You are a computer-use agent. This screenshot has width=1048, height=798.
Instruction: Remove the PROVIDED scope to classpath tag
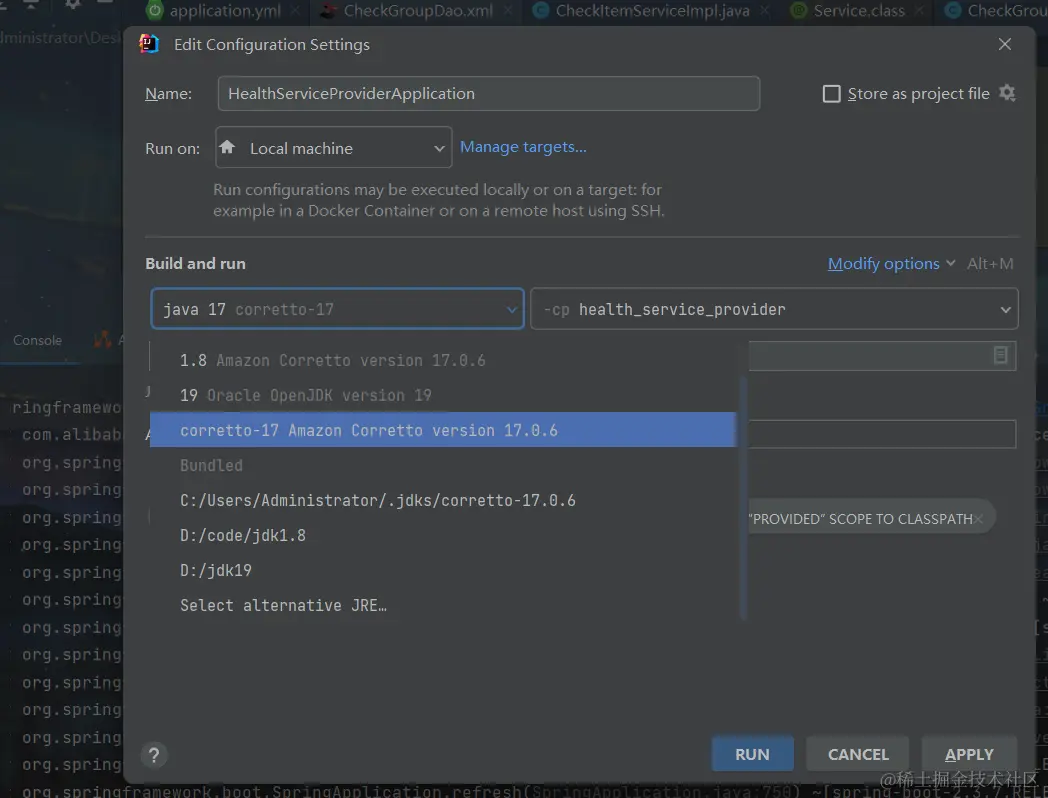click(x=978, y=519)
